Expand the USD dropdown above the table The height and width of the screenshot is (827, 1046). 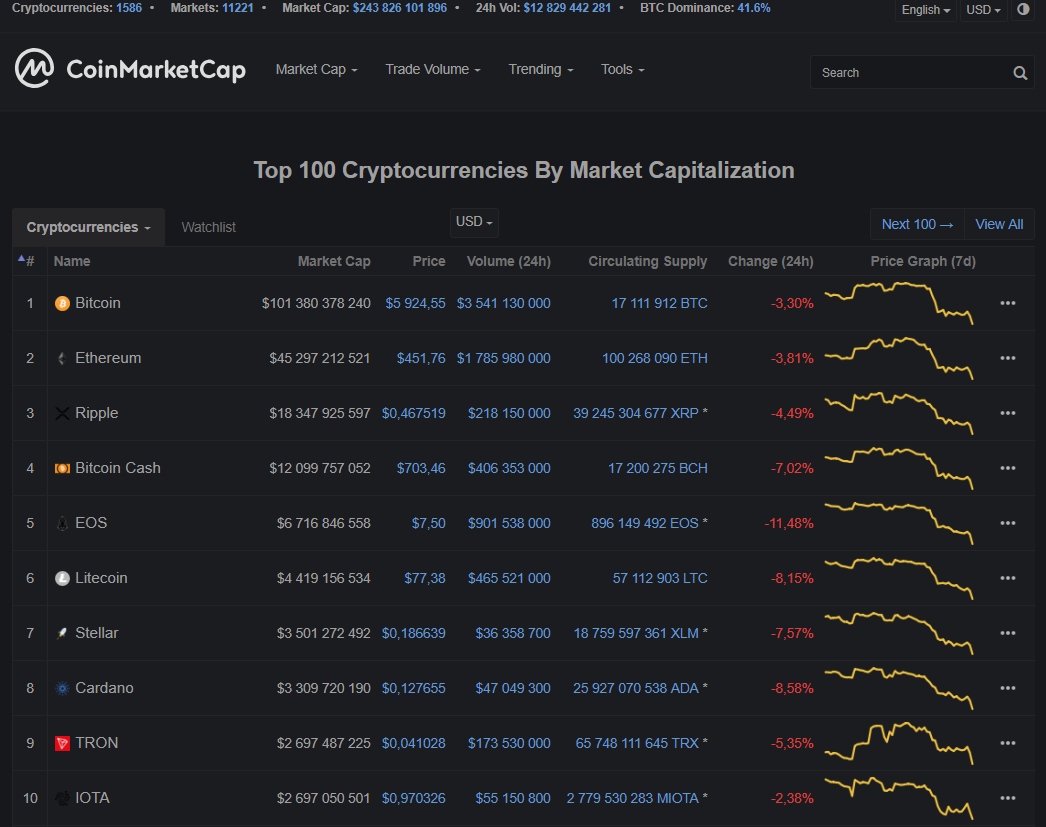tap(474, 222)
